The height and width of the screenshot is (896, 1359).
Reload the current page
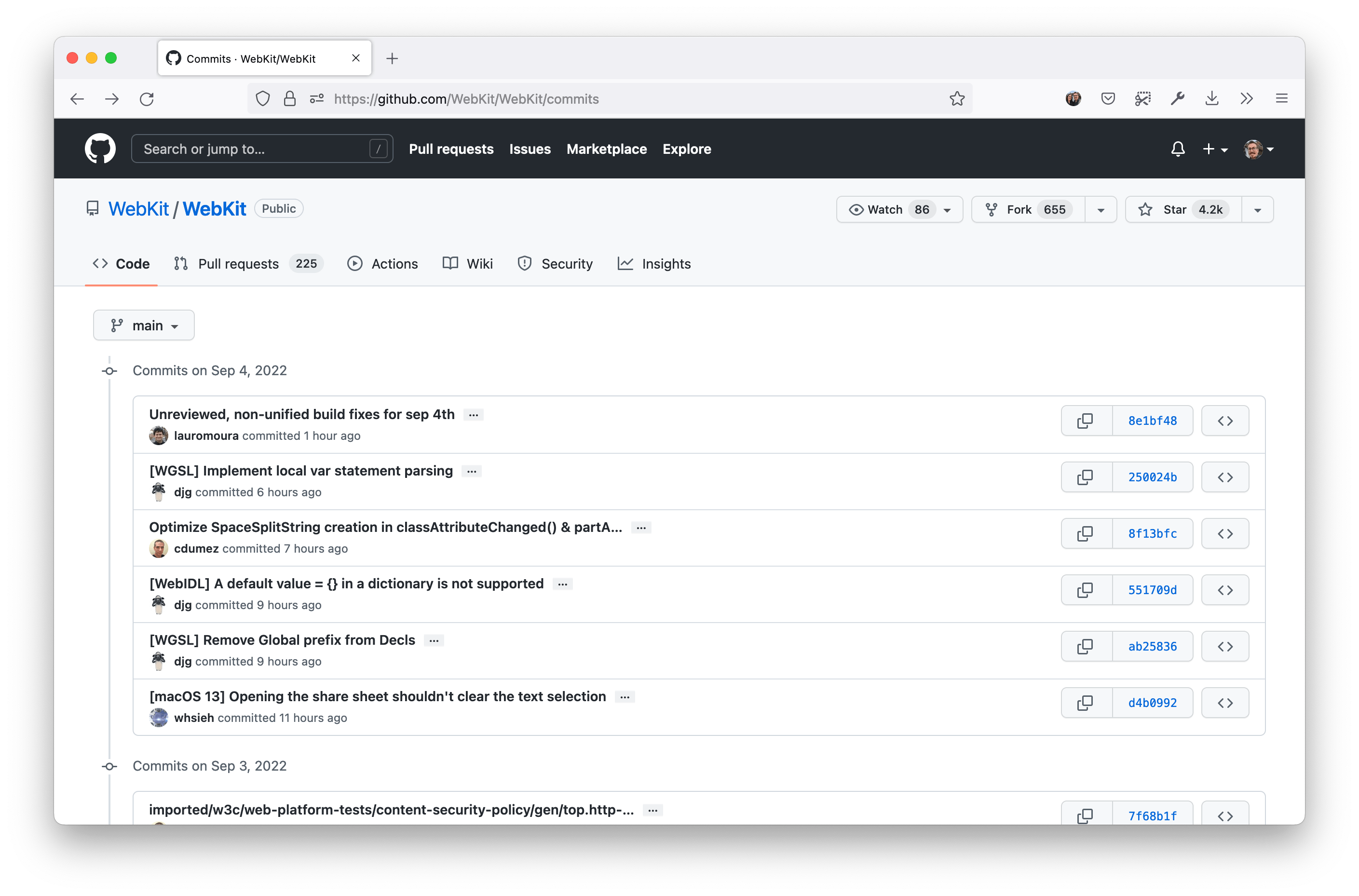(147, 98)
